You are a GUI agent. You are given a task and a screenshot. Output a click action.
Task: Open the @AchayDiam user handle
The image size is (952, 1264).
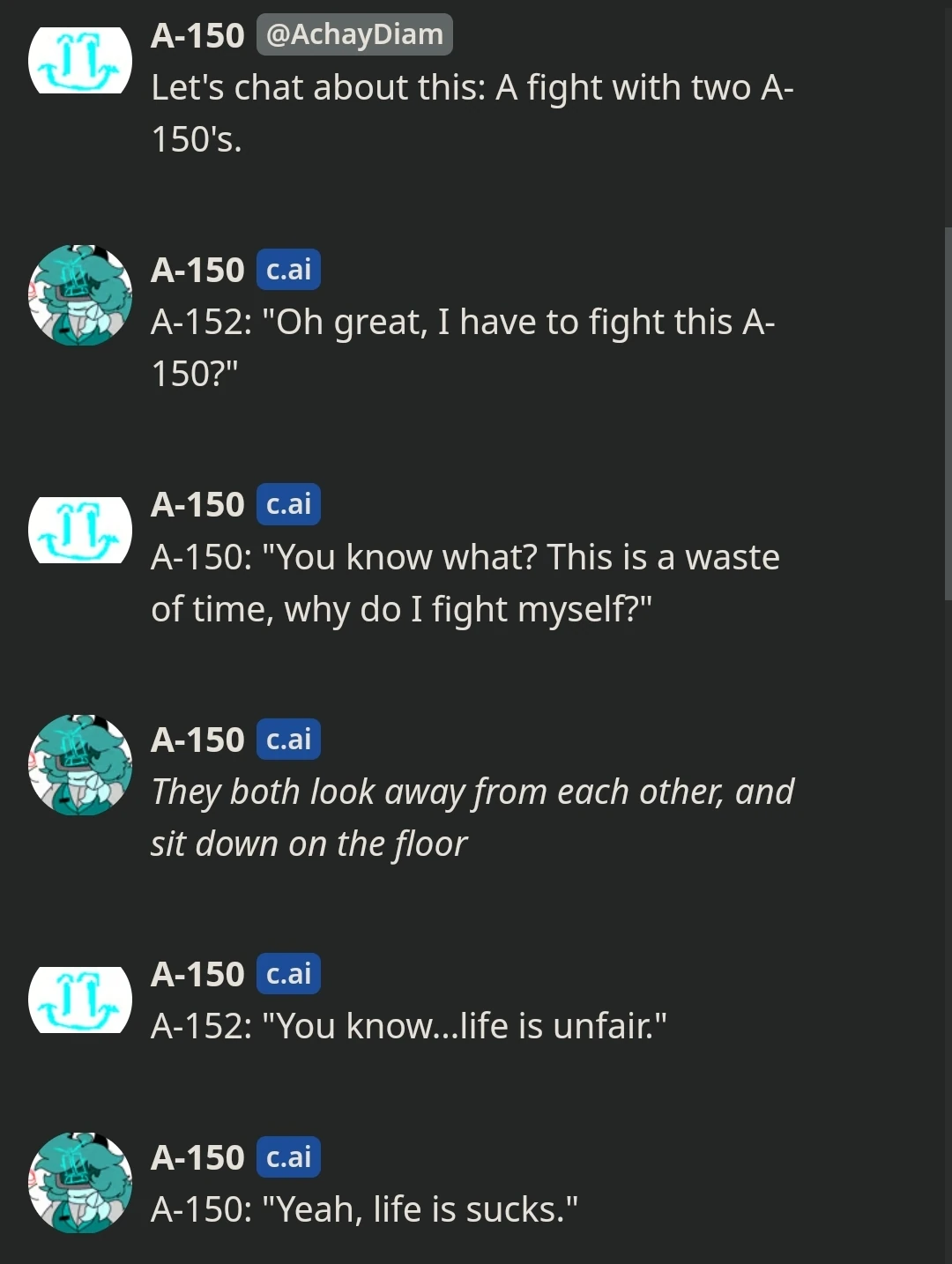coord(354,34)
